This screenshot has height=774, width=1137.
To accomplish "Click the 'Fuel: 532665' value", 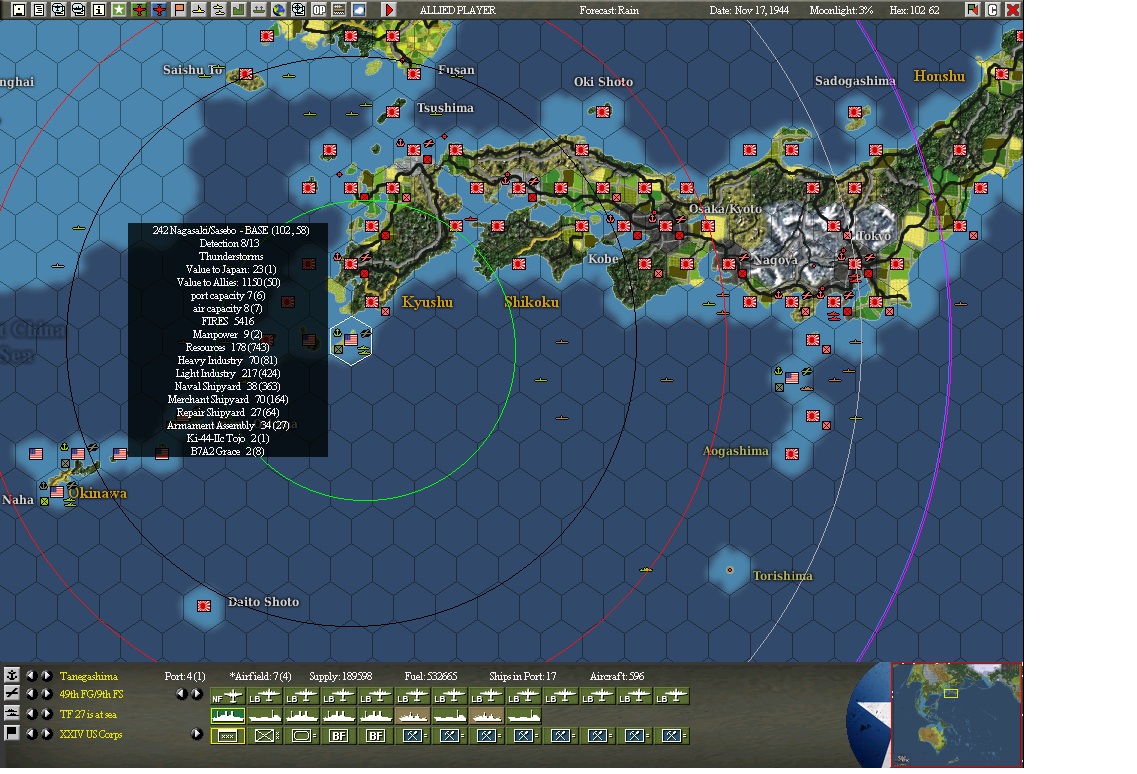I will (431, 676).
